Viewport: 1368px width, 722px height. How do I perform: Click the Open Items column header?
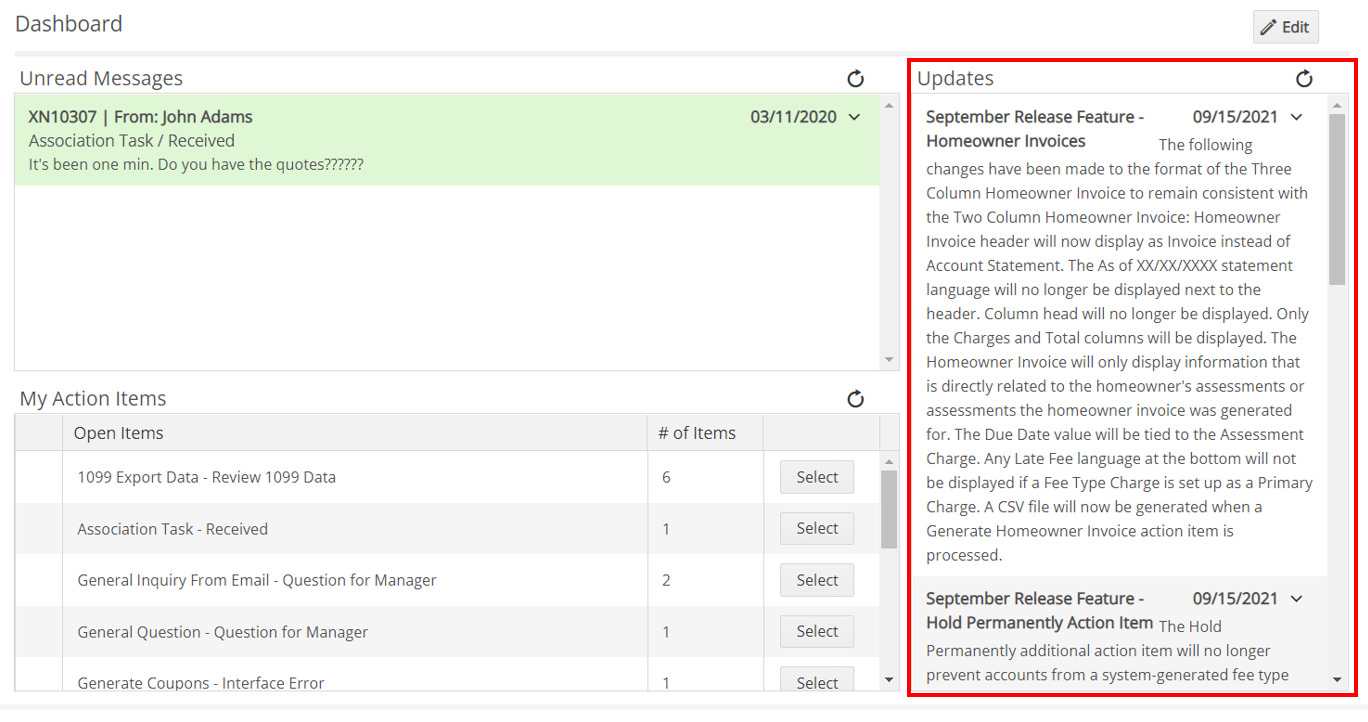354,433
